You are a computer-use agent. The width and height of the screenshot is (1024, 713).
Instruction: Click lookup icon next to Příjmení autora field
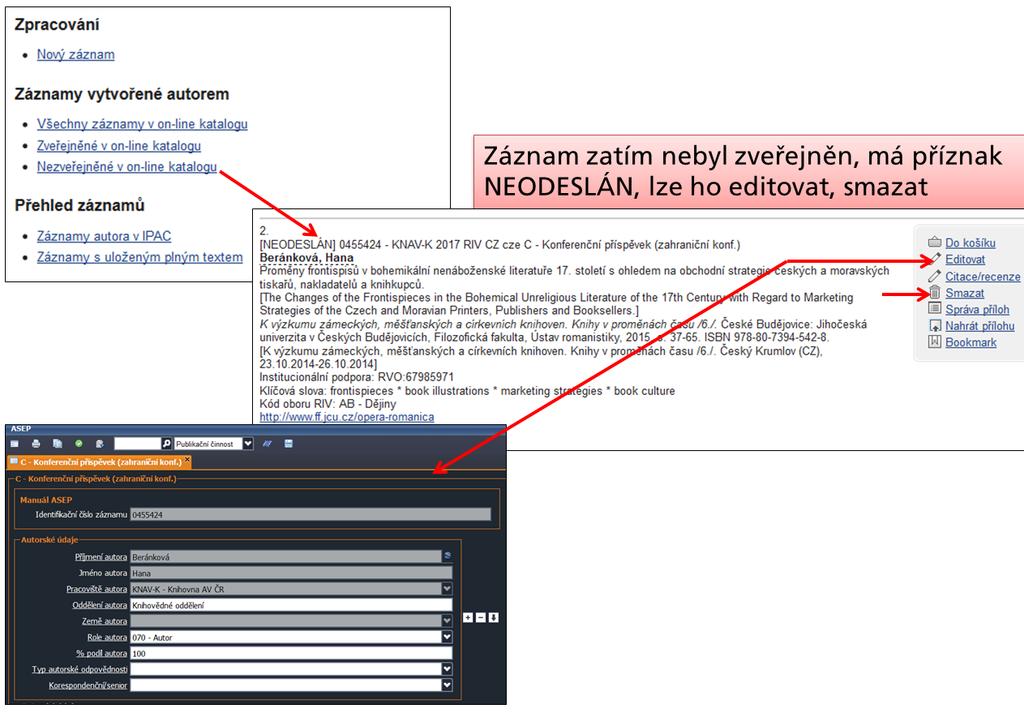[x=447, y=556]
